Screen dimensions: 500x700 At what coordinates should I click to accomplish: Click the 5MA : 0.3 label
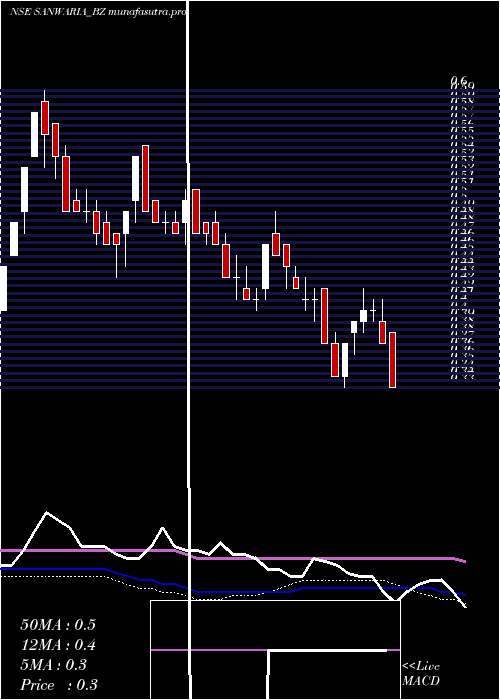[54, 665]
